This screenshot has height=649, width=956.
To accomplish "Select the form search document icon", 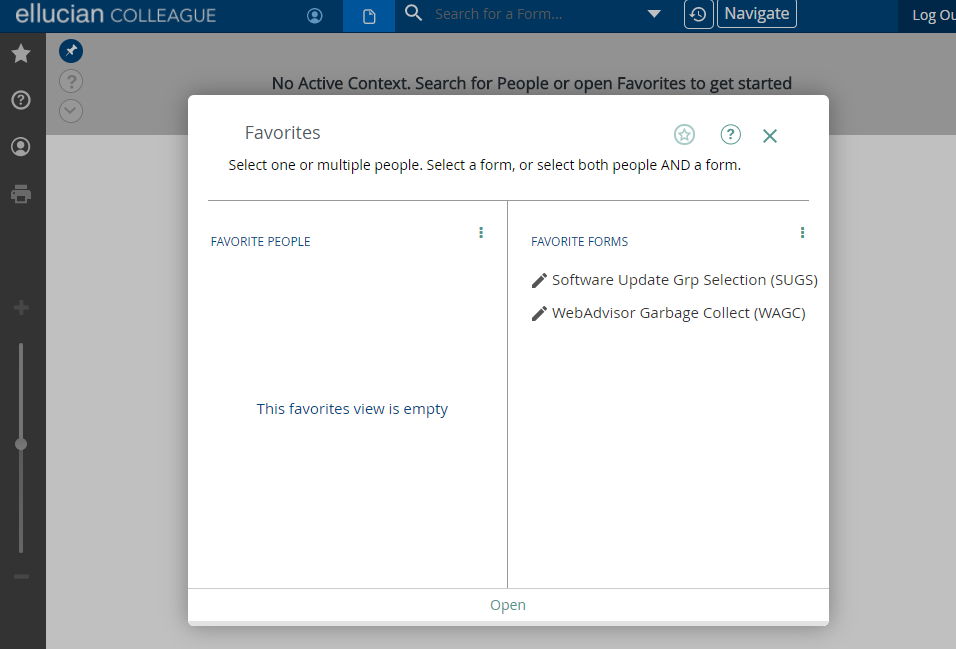I will point(369,16).
